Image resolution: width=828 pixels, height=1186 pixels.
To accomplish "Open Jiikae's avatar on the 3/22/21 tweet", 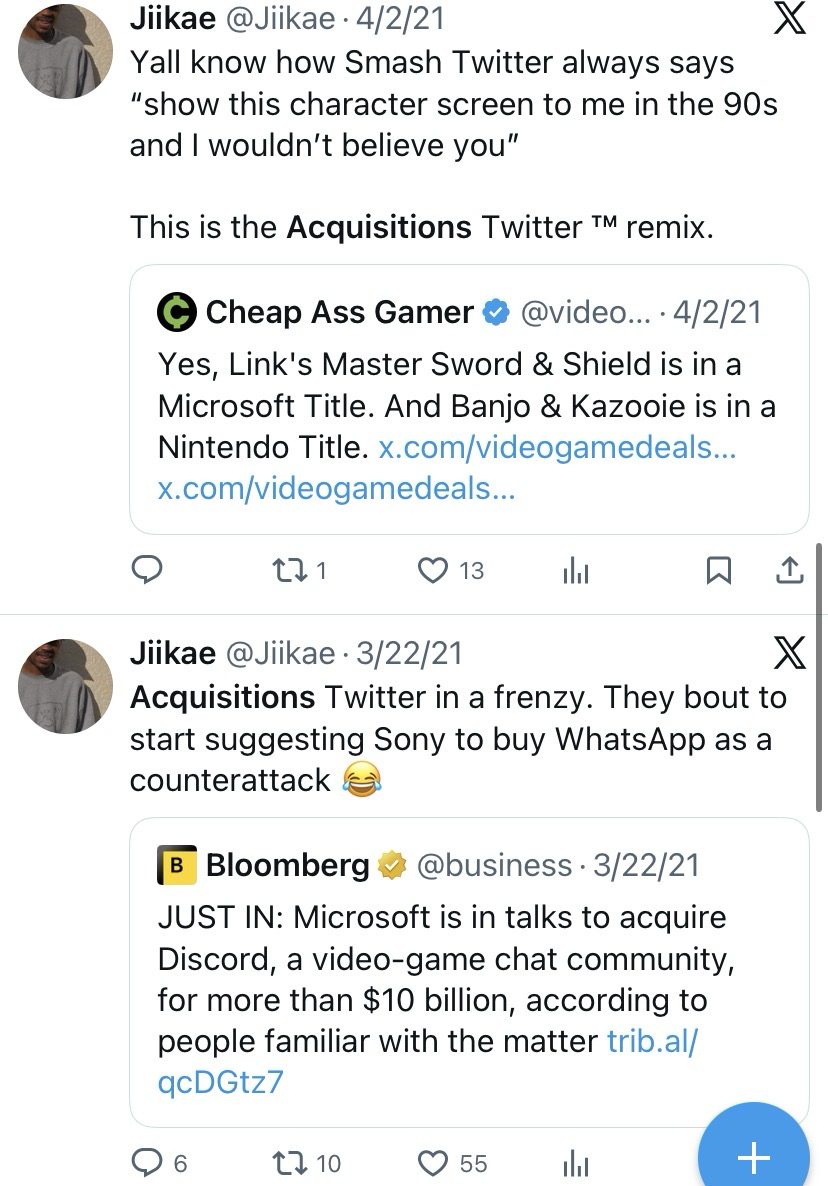I will pos(66,686).
